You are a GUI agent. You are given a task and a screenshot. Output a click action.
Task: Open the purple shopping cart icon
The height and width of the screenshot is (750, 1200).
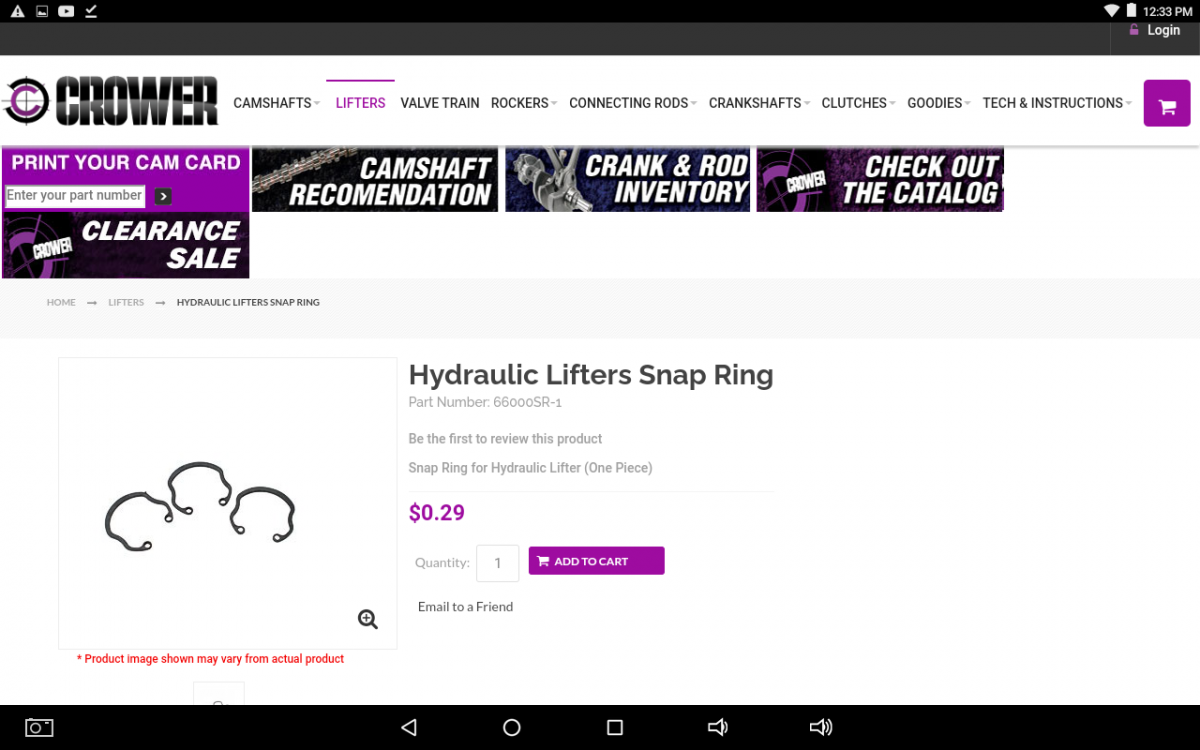point(1167,103)
